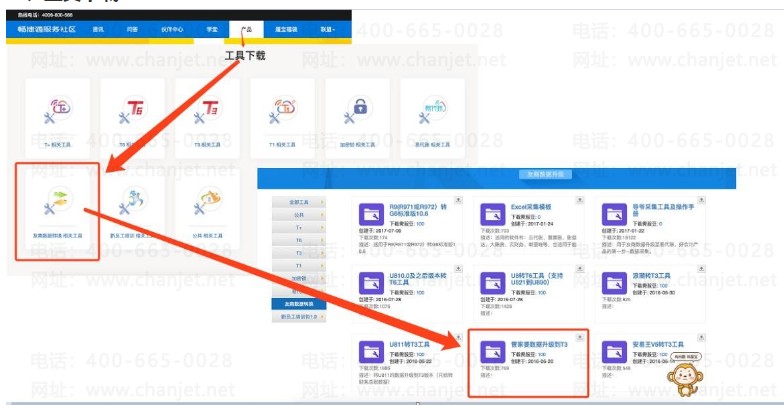Open the 易代账 相关工具 tile icon
Screen dimensions: 784x406
click(x=432, y=110)
